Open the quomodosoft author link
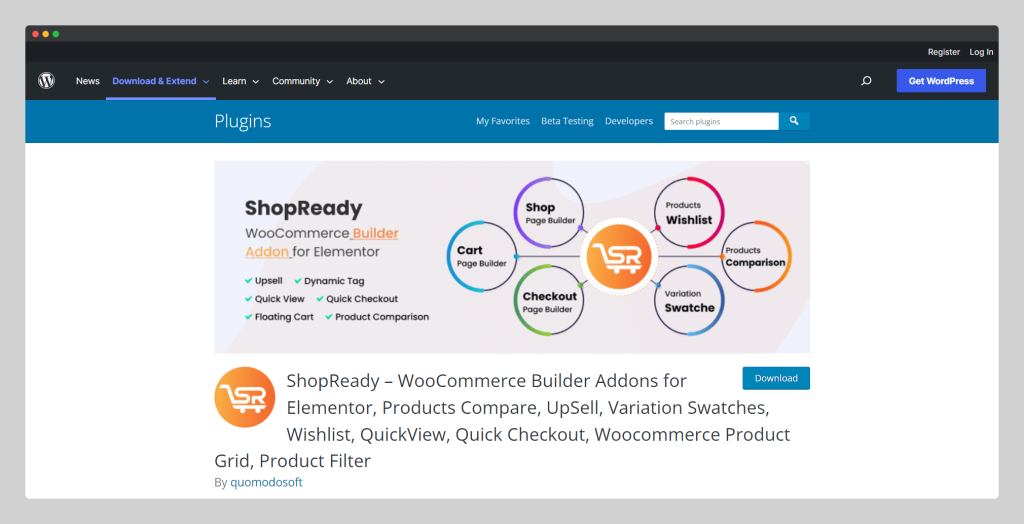The width and height of the screenshot is (1024, 524). click(x=266, y=482)
